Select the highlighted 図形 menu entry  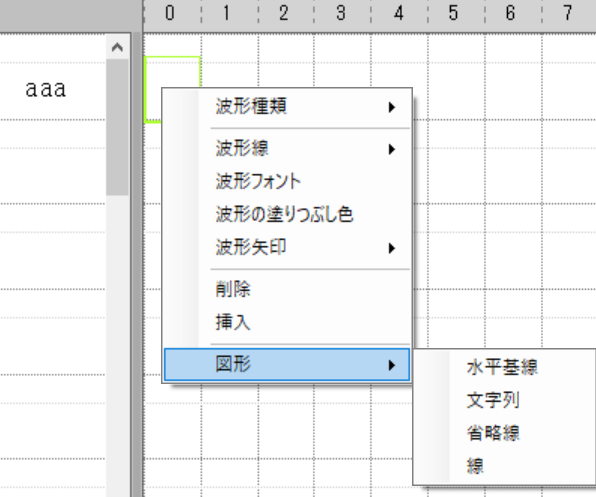point(287,364)
